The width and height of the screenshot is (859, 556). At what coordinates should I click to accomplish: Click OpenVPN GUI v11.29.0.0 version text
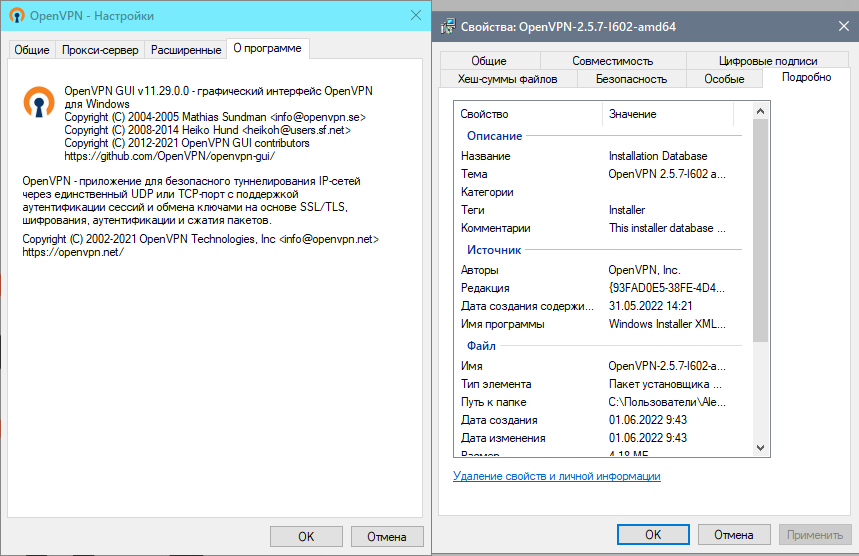(x=127, y=91)
